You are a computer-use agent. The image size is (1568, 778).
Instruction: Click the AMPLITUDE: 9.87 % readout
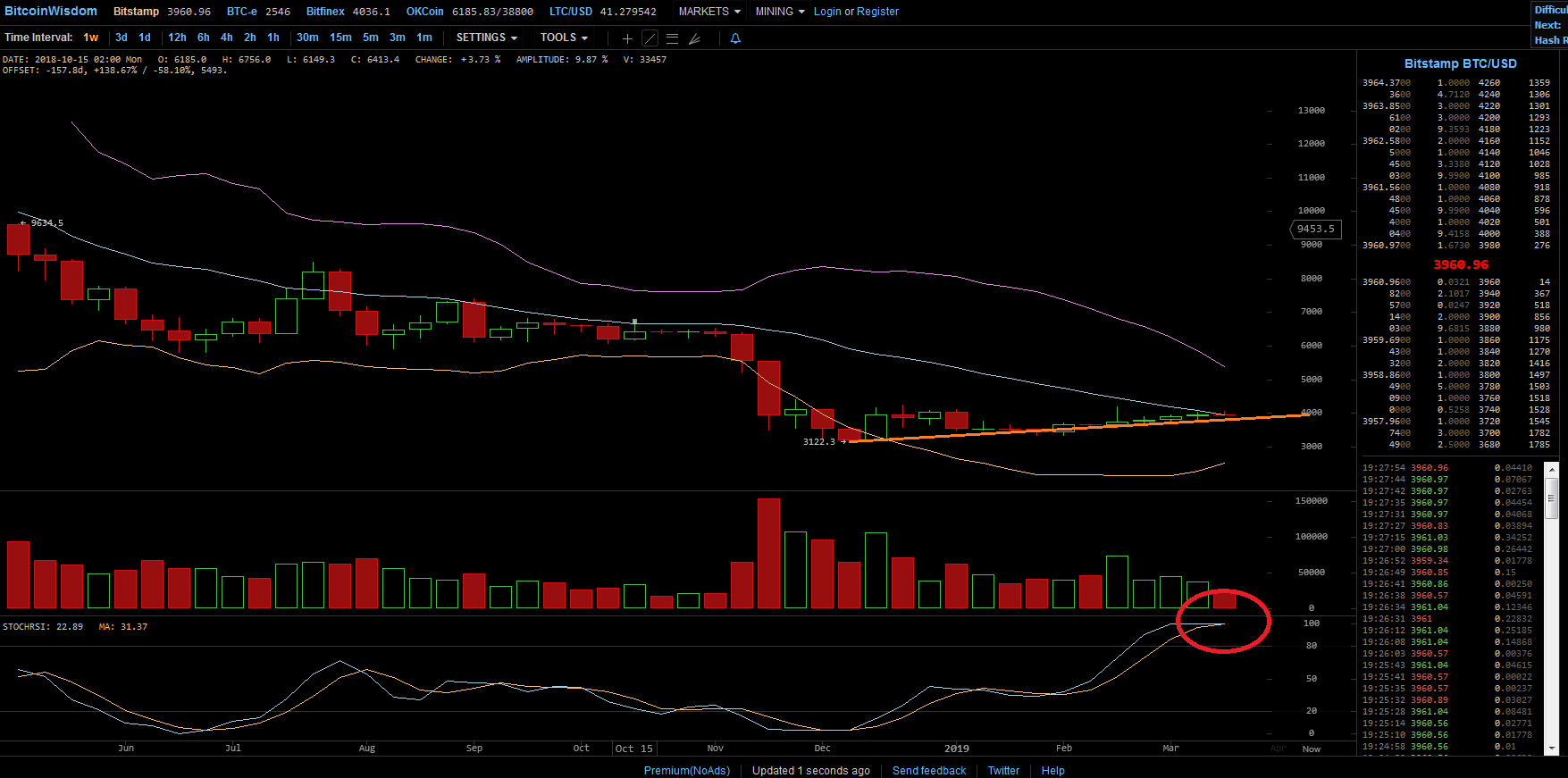562,59
